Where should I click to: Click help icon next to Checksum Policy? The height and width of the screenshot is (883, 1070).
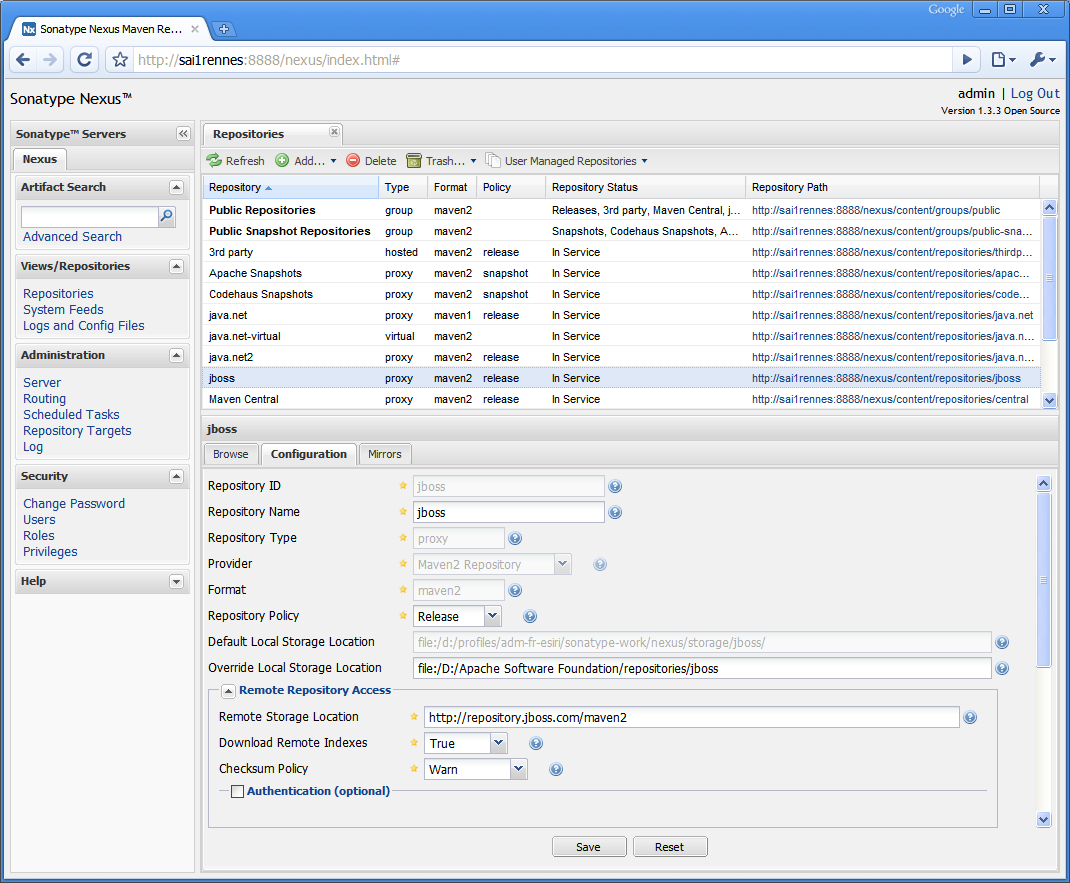point(556,770)
